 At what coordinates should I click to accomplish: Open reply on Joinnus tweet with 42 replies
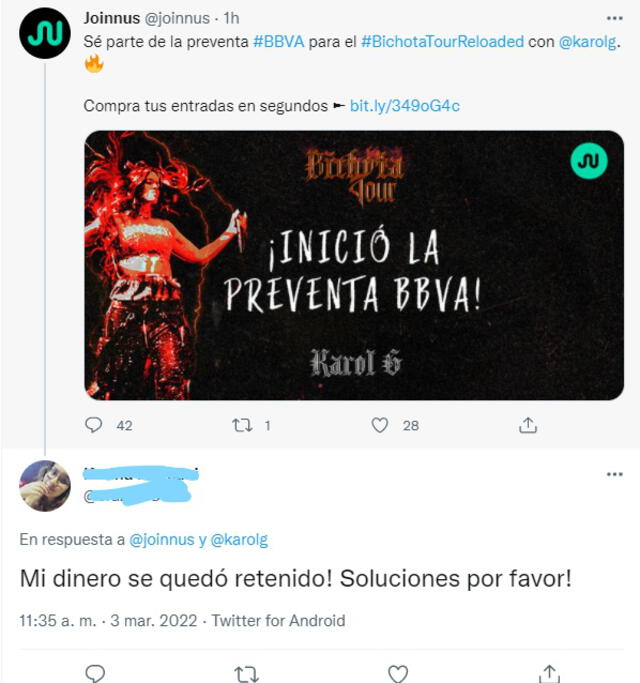click(x=93, y=425)
